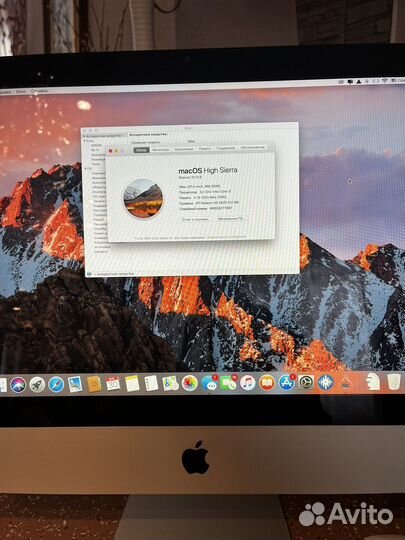The image size is (405, 540).
Task: Open the Mail stamp icon in Dock
Action: coord(75,384)
